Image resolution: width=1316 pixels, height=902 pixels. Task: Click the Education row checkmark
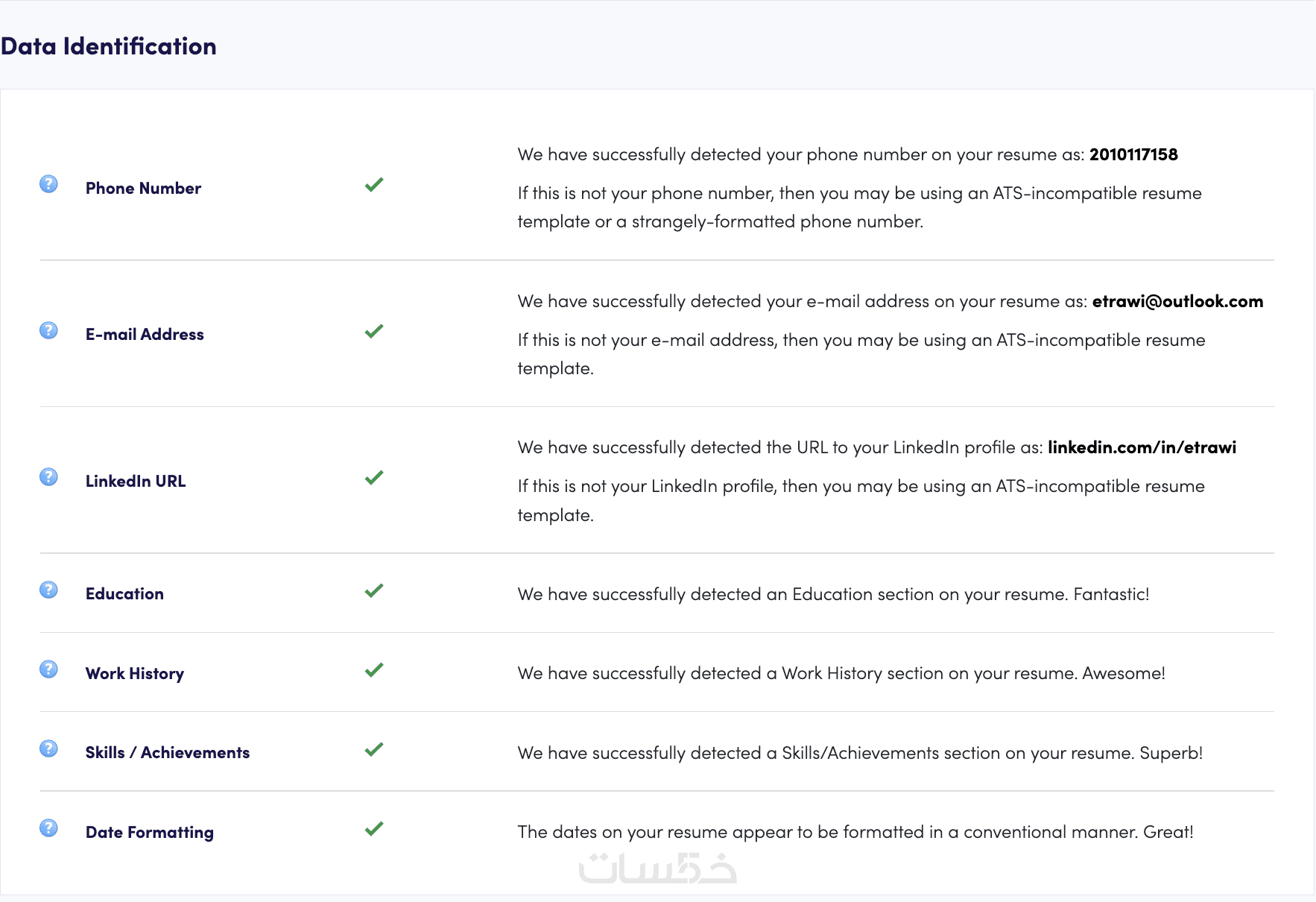click(374, 590)
